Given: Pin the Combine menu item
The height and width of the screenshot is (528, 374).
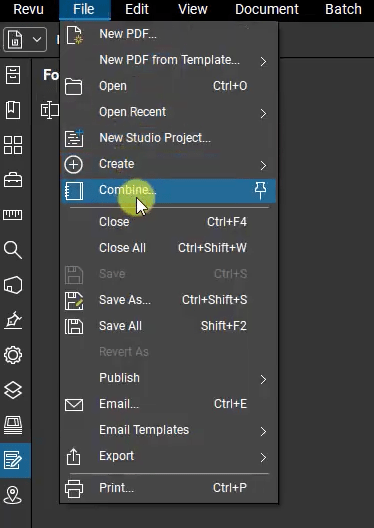Looking at the screenshot, I should click(260, 191).
